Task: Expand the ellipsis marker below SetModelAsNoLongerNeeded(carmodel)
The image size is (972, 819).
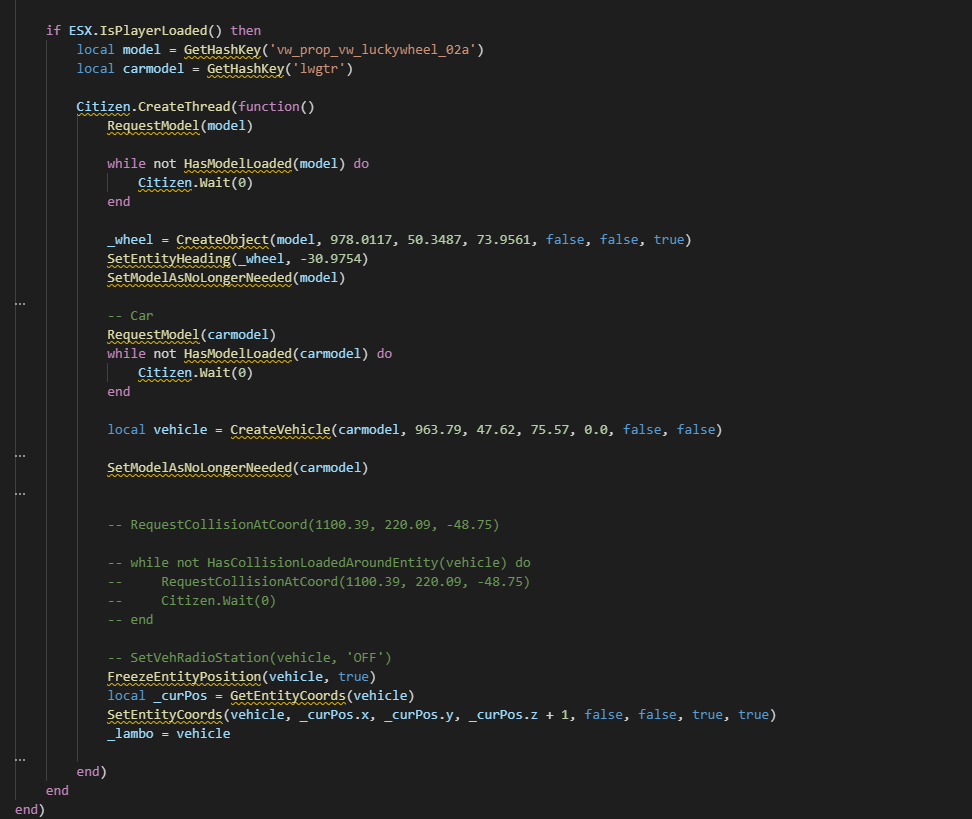Action: point(21,492)
